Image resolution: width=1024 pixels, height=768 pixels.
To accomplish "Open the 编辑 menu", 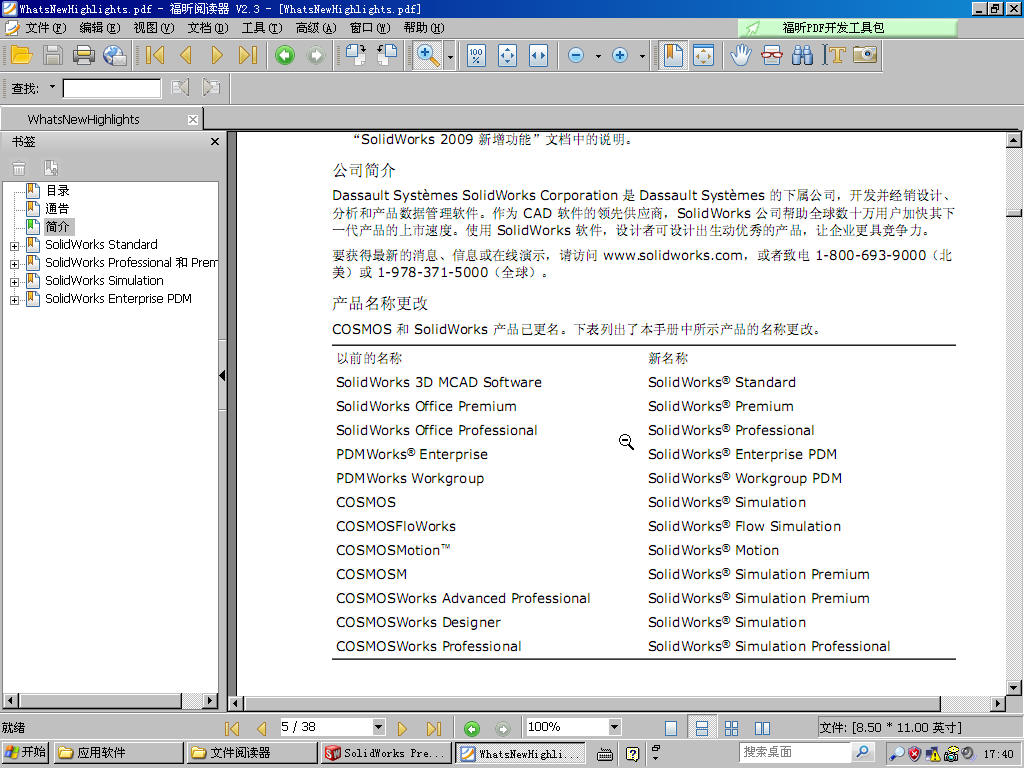I will click(x=99, y=28).
